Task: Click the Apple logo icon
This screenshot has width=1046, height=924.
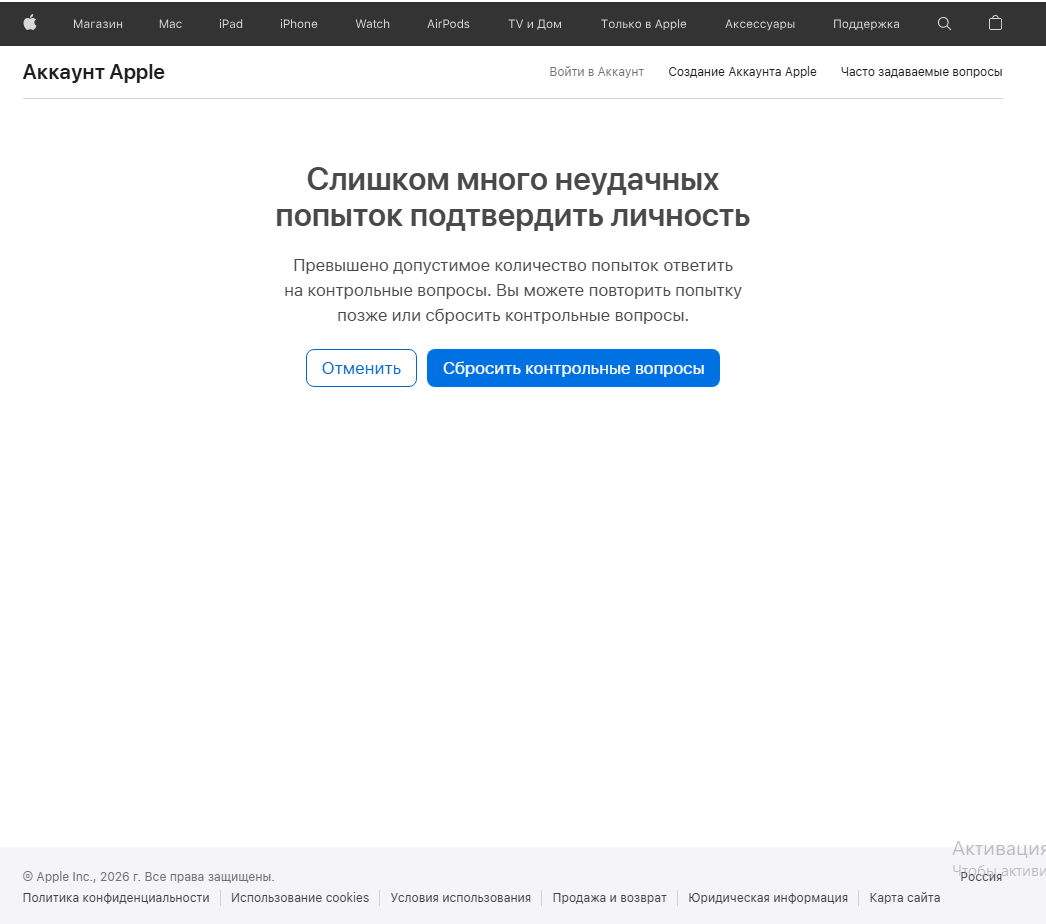Action: [x=29, y=23]
